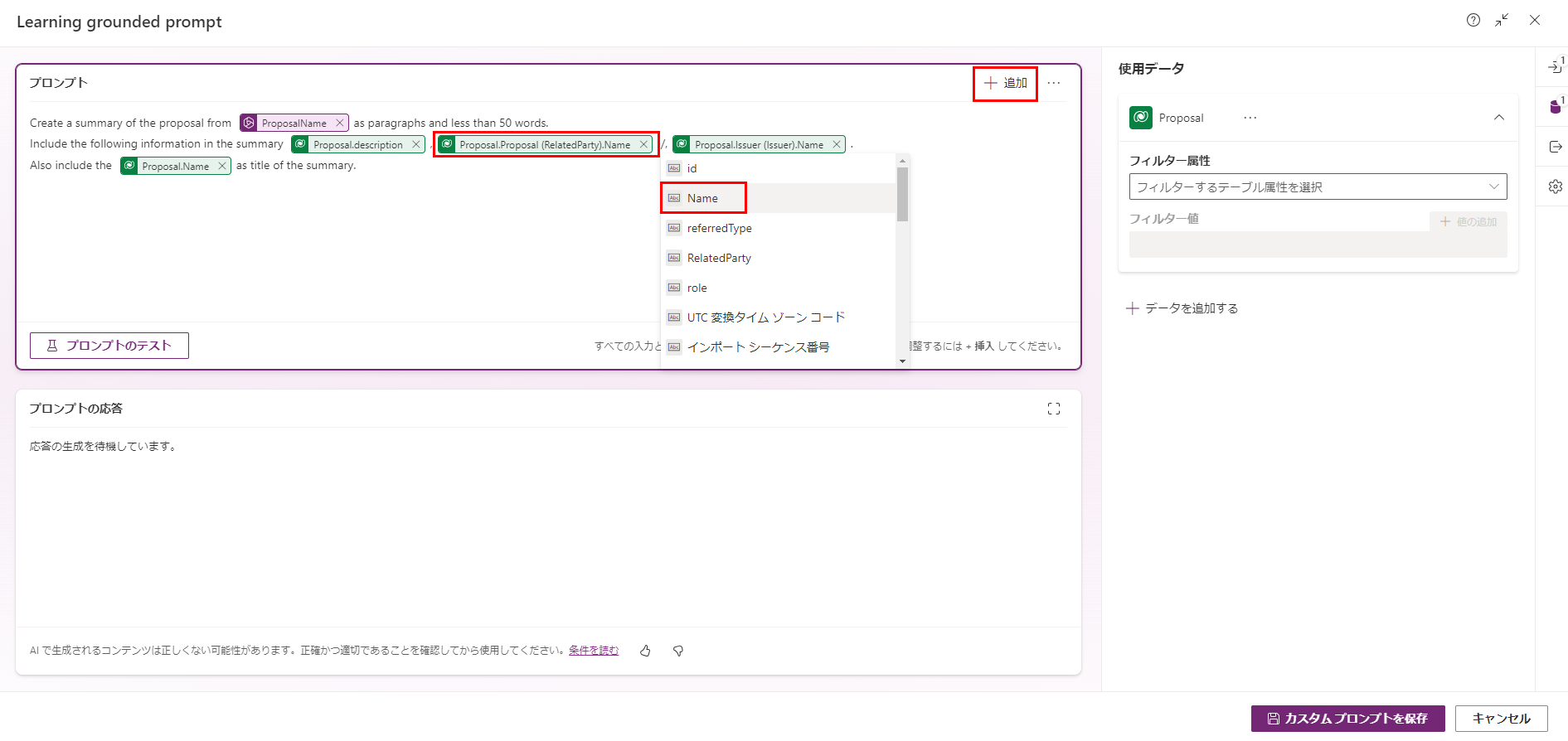Click the キャンセル button

[1502, 719]
